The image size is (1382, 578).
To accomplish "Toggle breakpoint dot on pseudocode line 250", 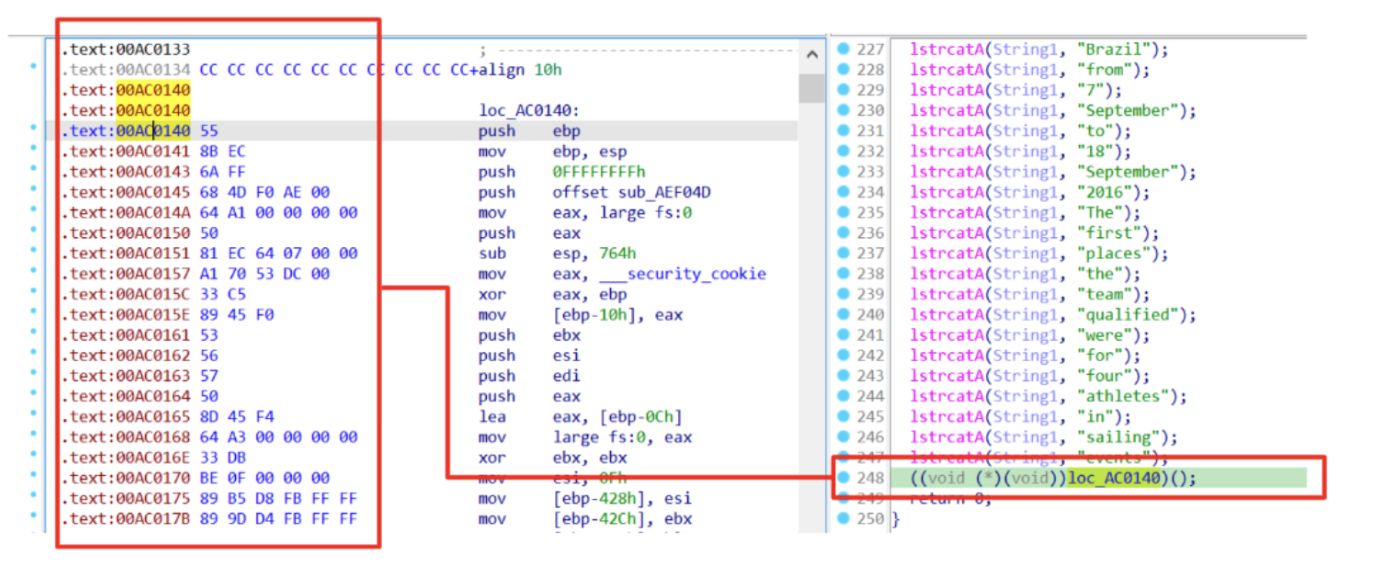I will tap(843, 519).
